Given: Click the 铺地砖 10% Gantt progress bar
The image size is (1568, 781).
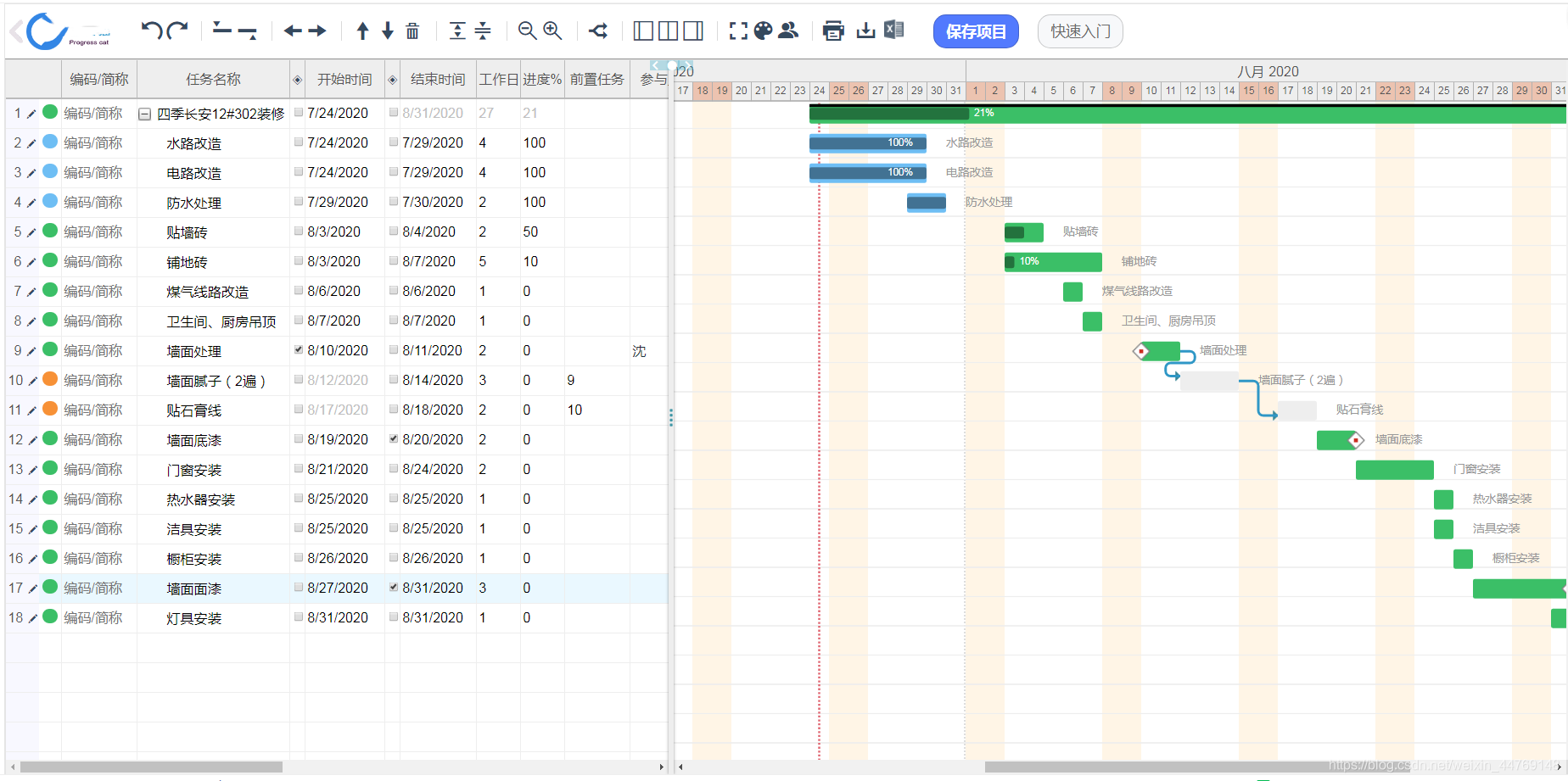Looking at the screenshot, I should [x=1053, y=261].
